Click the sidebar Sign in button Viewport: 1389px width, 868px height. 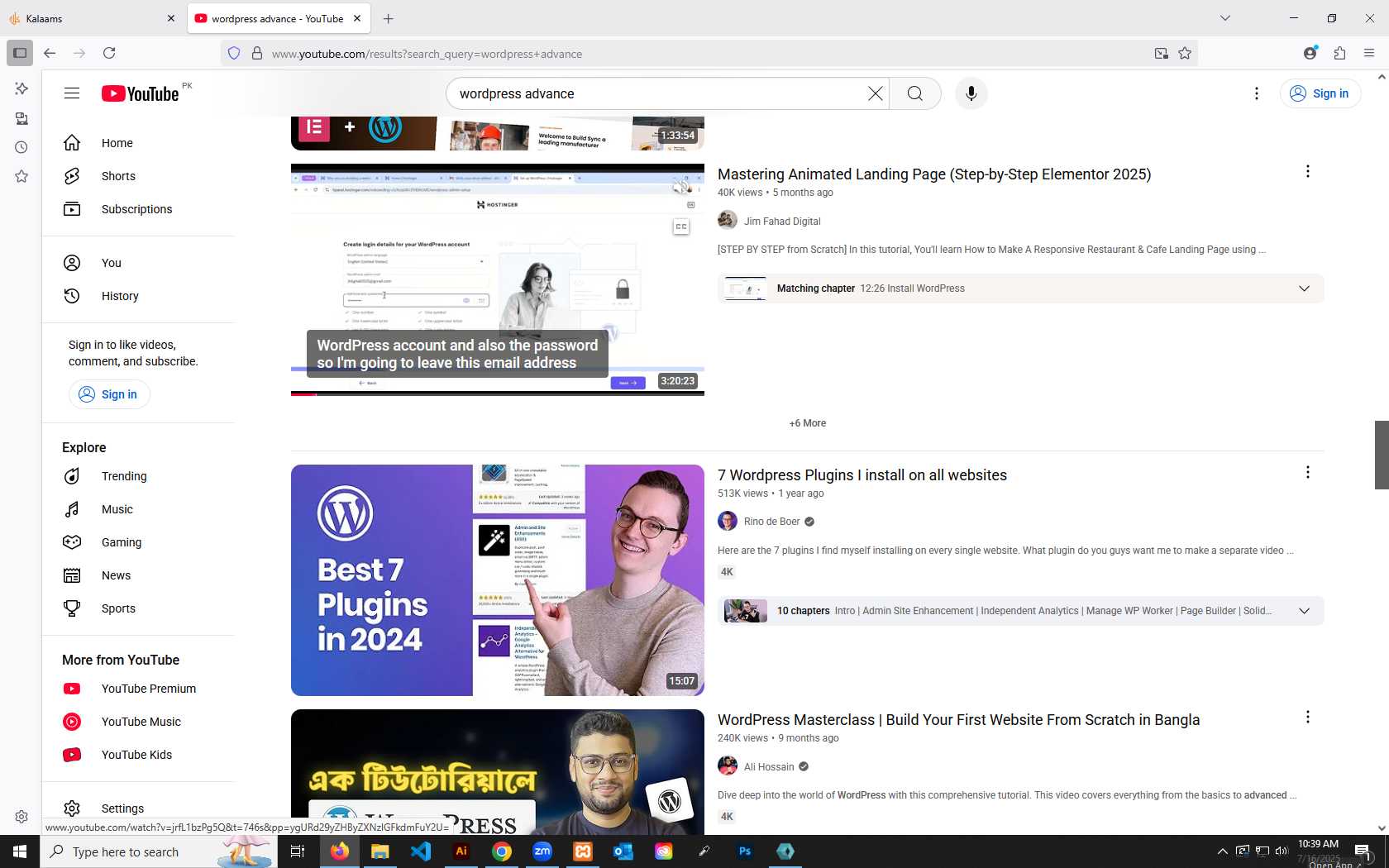pos(109,394)
